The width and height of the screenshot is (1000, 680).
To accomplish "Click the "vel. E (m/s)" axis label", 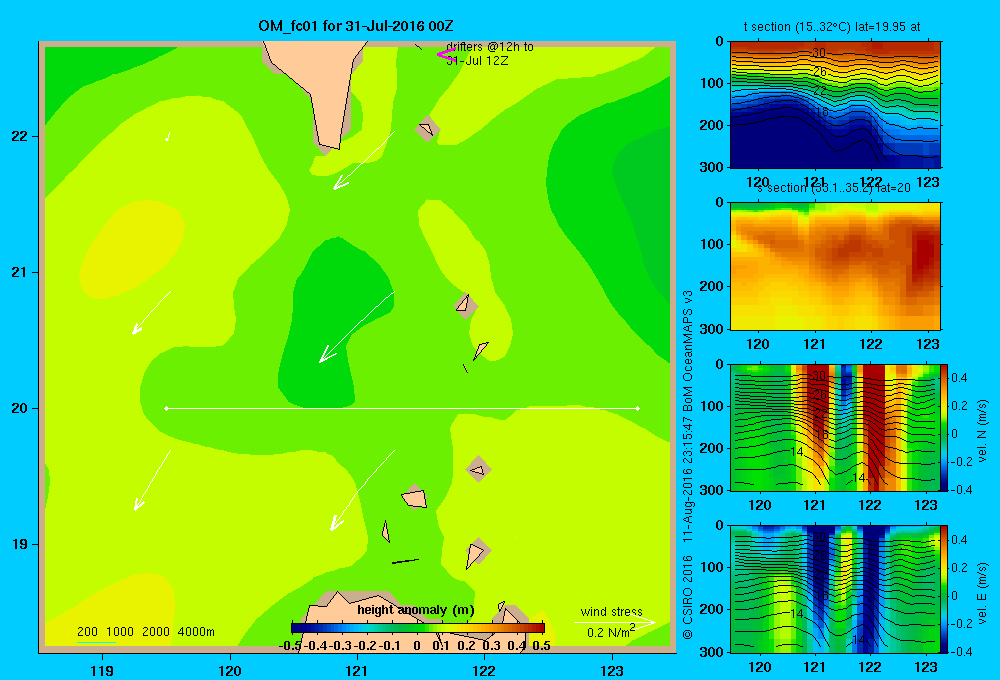I will coord(982,593).
